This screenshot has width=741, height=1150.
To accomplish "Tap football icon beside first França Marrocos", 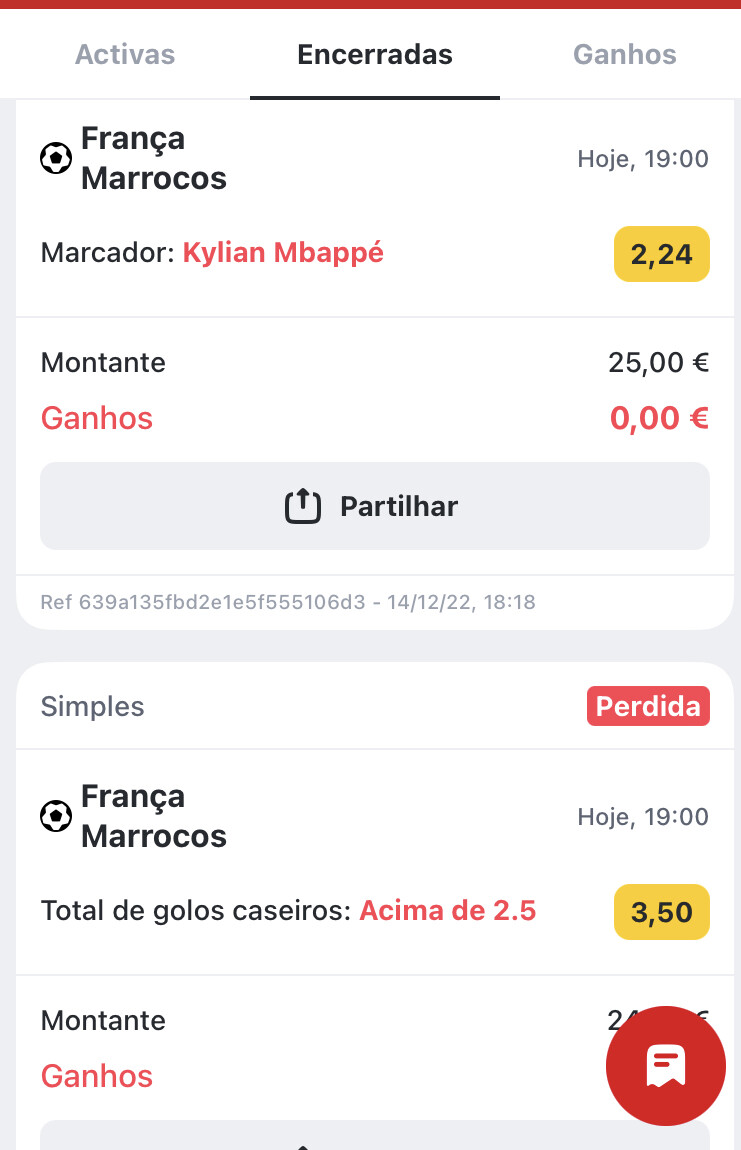I will [x=56, y=158].
